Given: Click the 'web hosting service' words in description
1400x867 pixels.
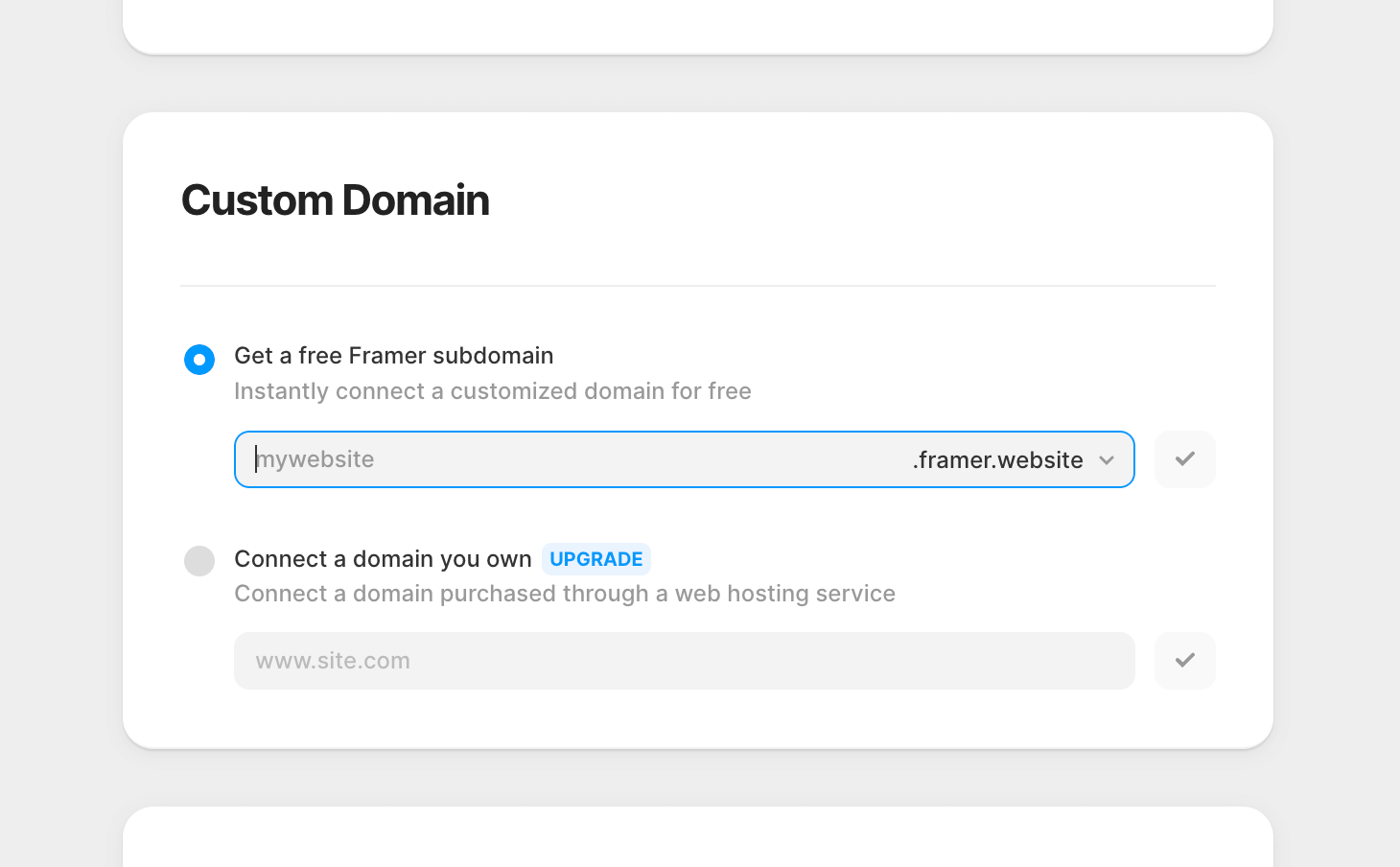Looking at the screenshot, I should click(x=784, y=594).
